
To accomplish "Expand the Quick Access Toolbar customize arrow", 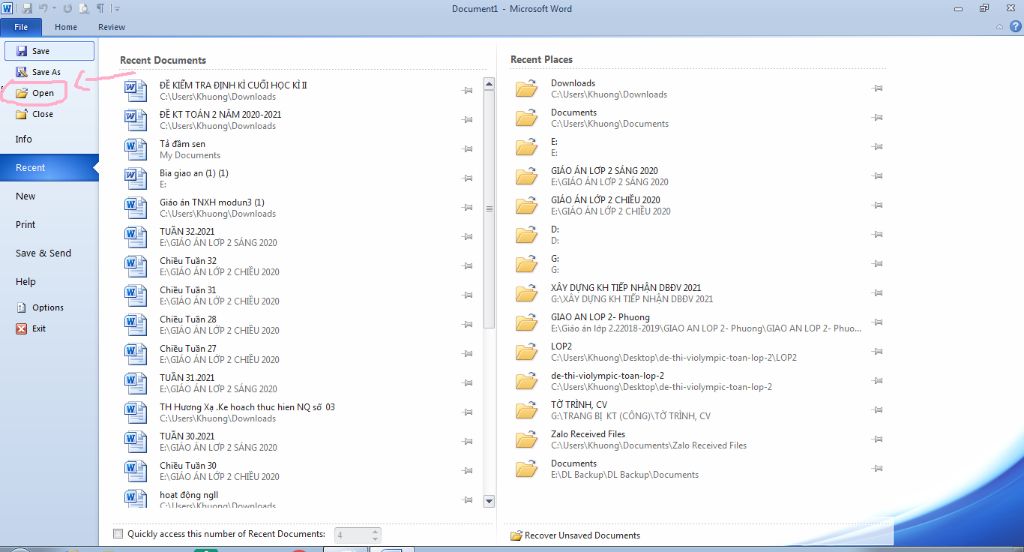I will [116, 8].
